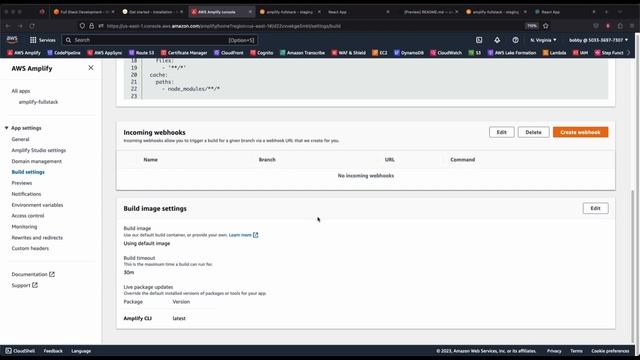
Task: Open the WAF & Shield shortcut
Action: (x=349, y=53)
